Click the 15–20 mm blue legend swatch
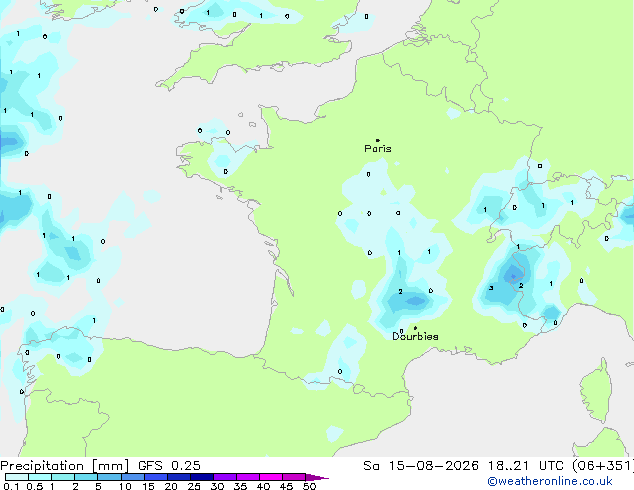The width and height of the screenshot is (634, 490). pyautogui.click(x=155, y=477)
